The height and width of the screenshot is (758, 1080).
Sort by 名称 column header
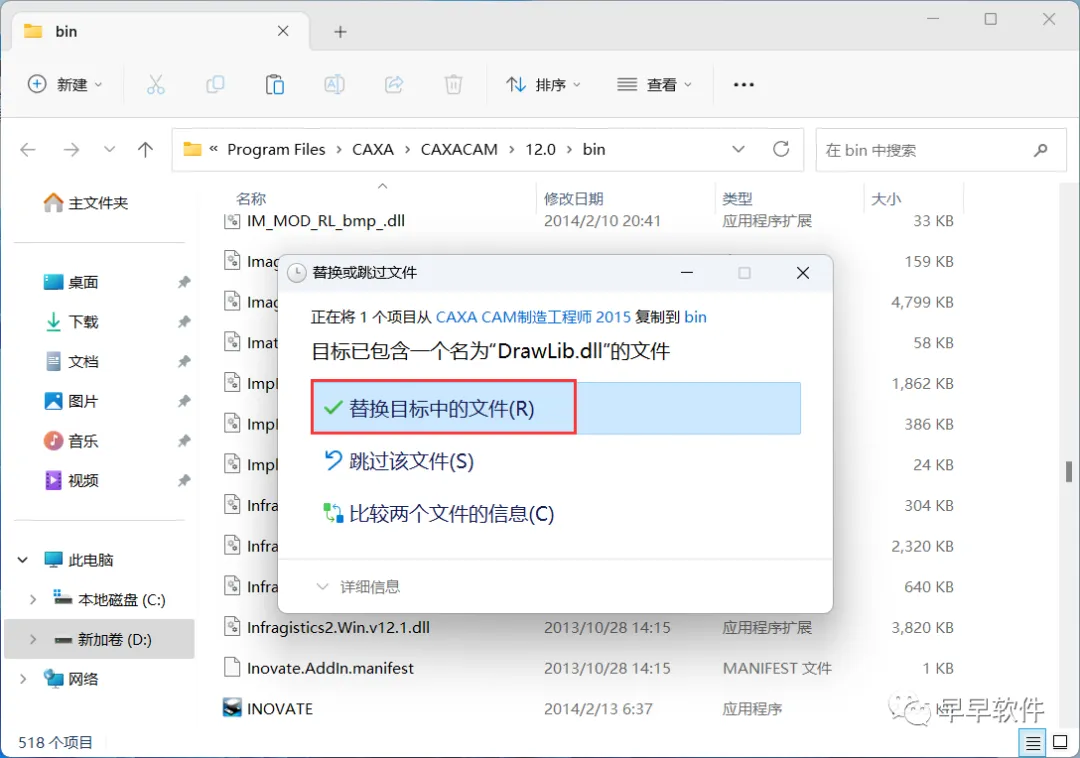(x=251, y=199)
